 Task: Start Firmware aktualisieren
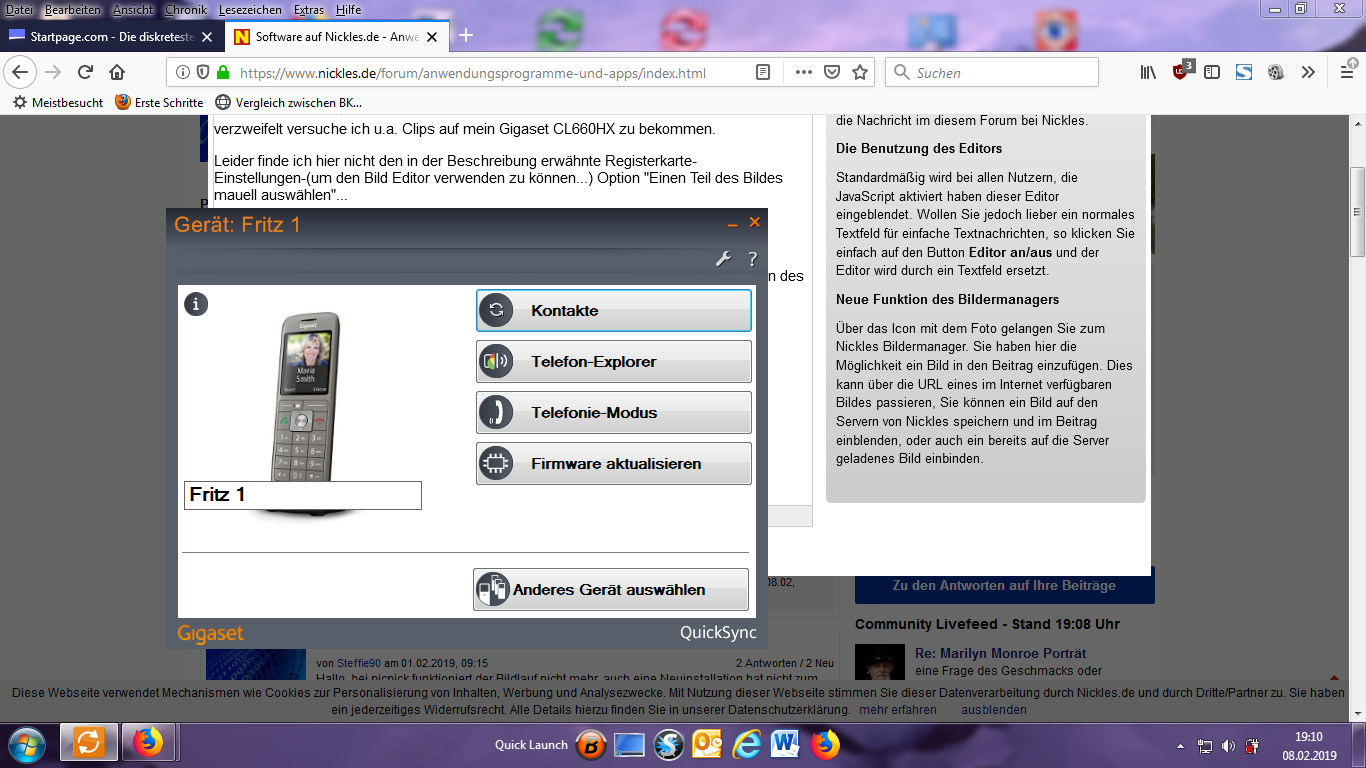[x=613, y=463]
